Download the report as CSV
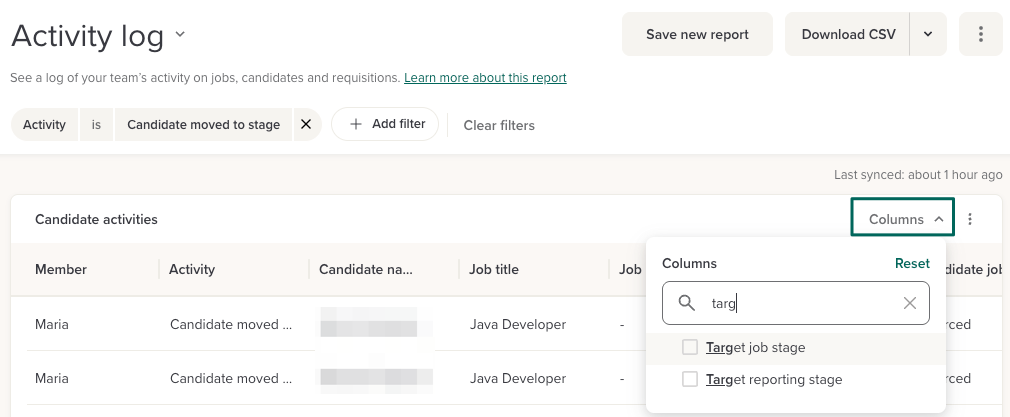Viewport: 1010px width, 417px height. coord(848,34)
